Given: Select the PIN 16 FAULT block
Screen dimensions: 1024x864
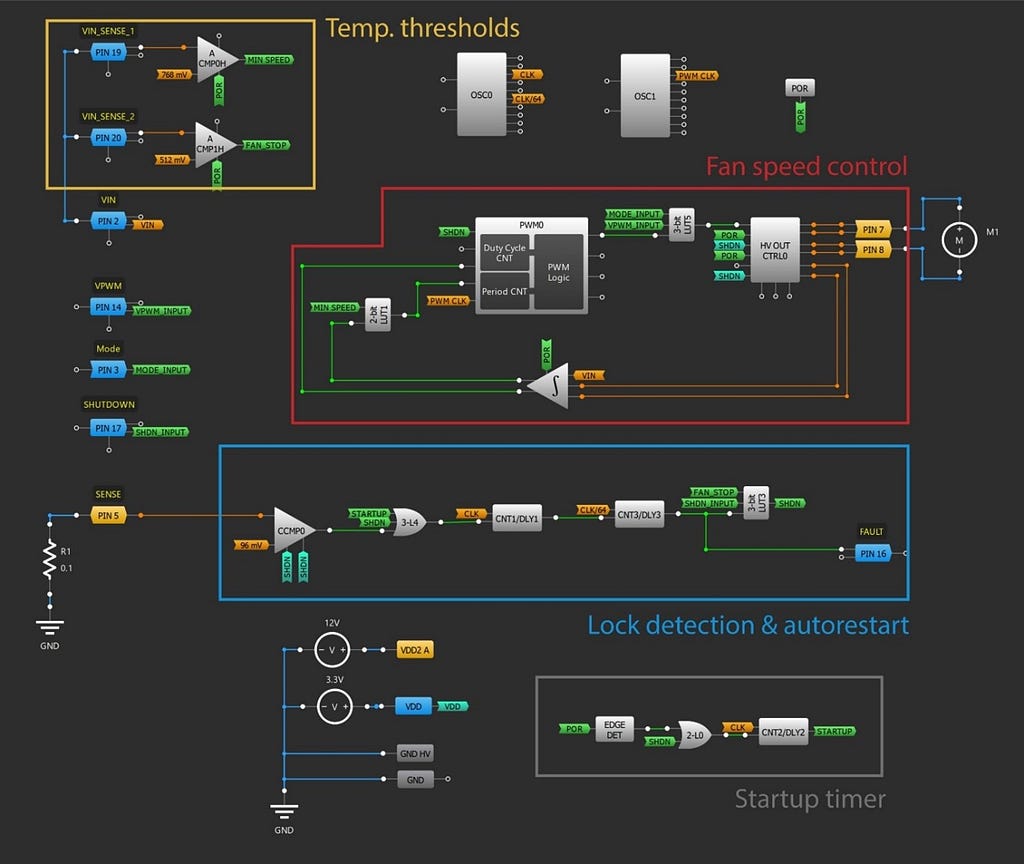Looking at the screenshot, I should point(873,554).
